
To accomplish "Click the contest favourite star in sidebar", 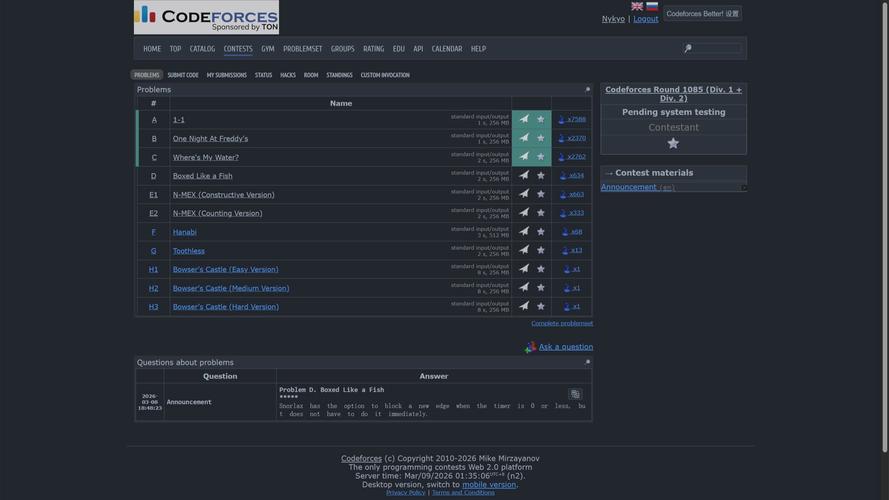I will (x=673, y=143).
